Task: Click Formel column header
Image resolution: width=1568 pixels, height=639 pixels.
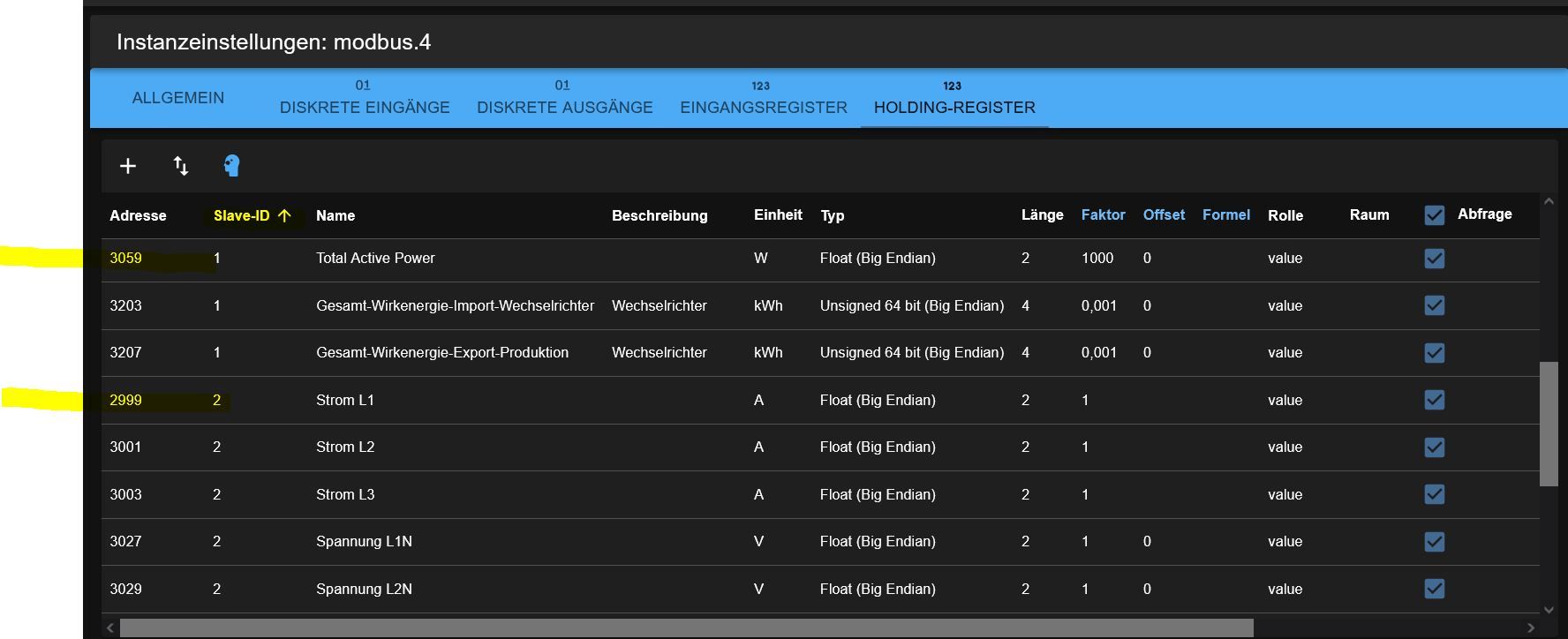Action: [1226, 214]
